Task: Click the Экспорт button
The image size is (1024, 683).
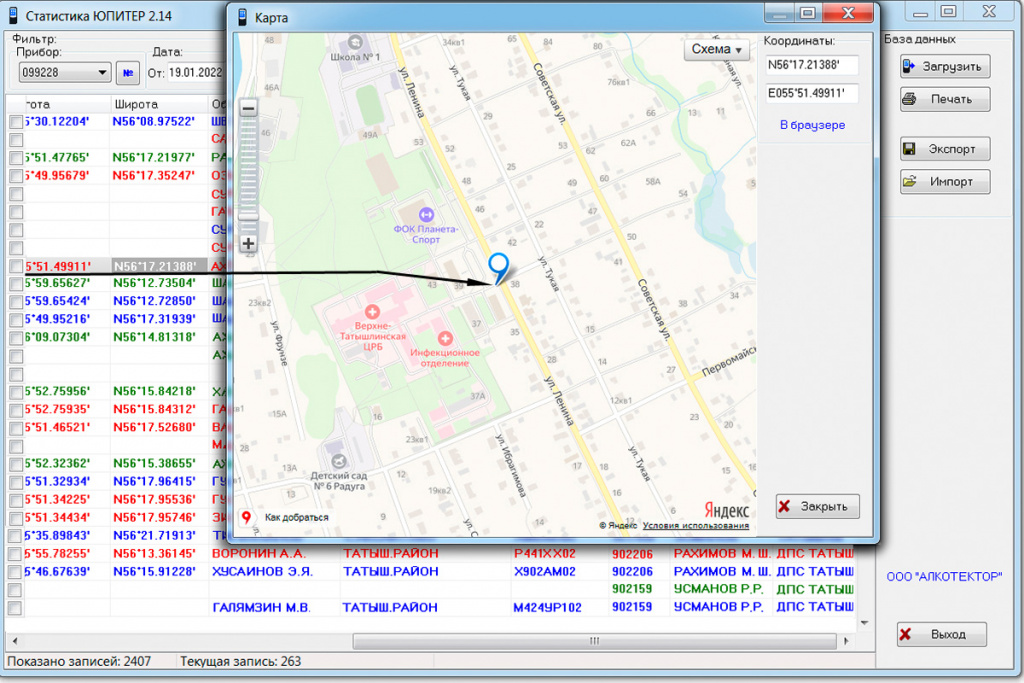Action: [x=944, y=149]
